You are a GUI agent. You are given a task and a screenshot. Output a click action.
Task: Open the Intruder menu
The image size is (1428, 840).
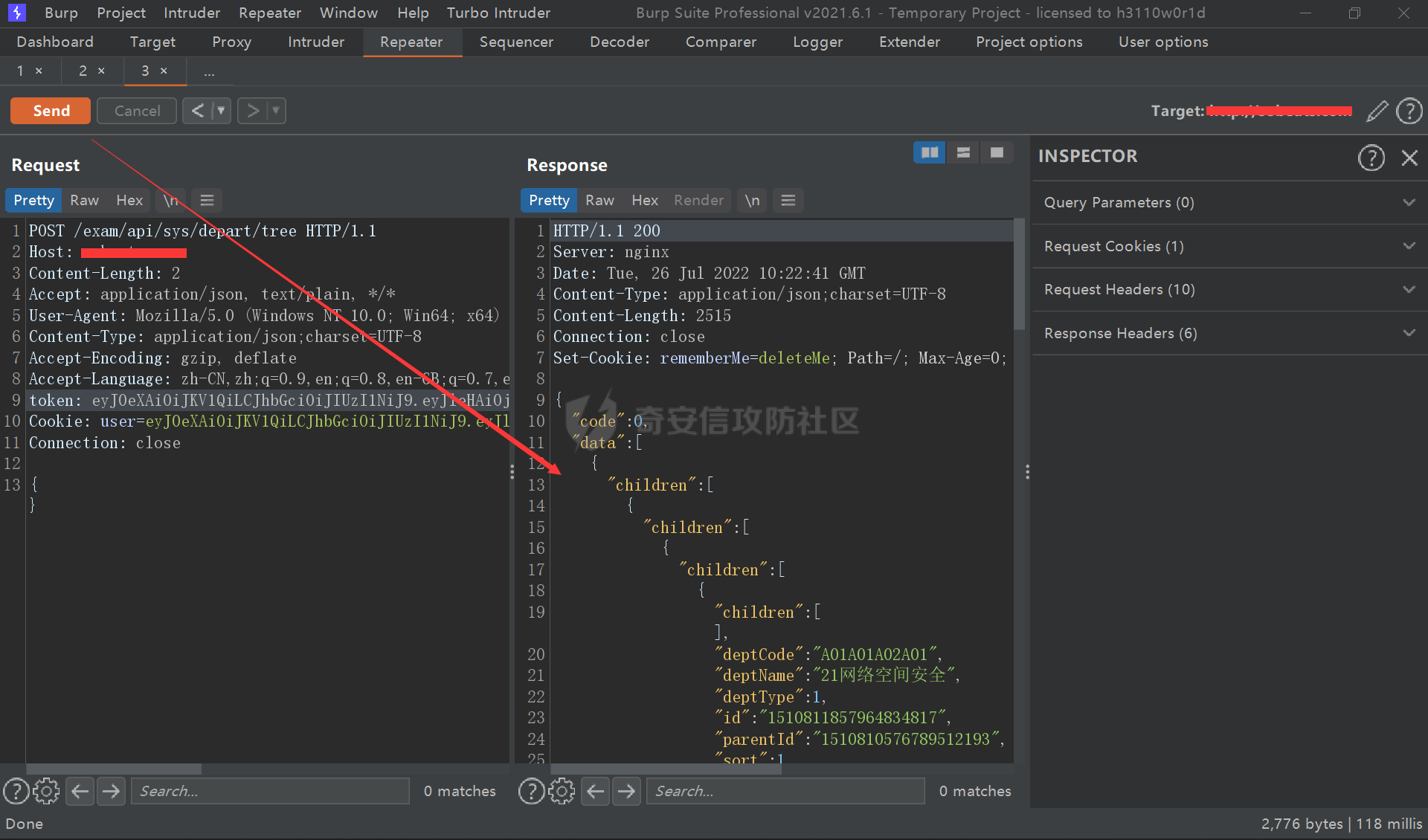[x=192, y=13]
